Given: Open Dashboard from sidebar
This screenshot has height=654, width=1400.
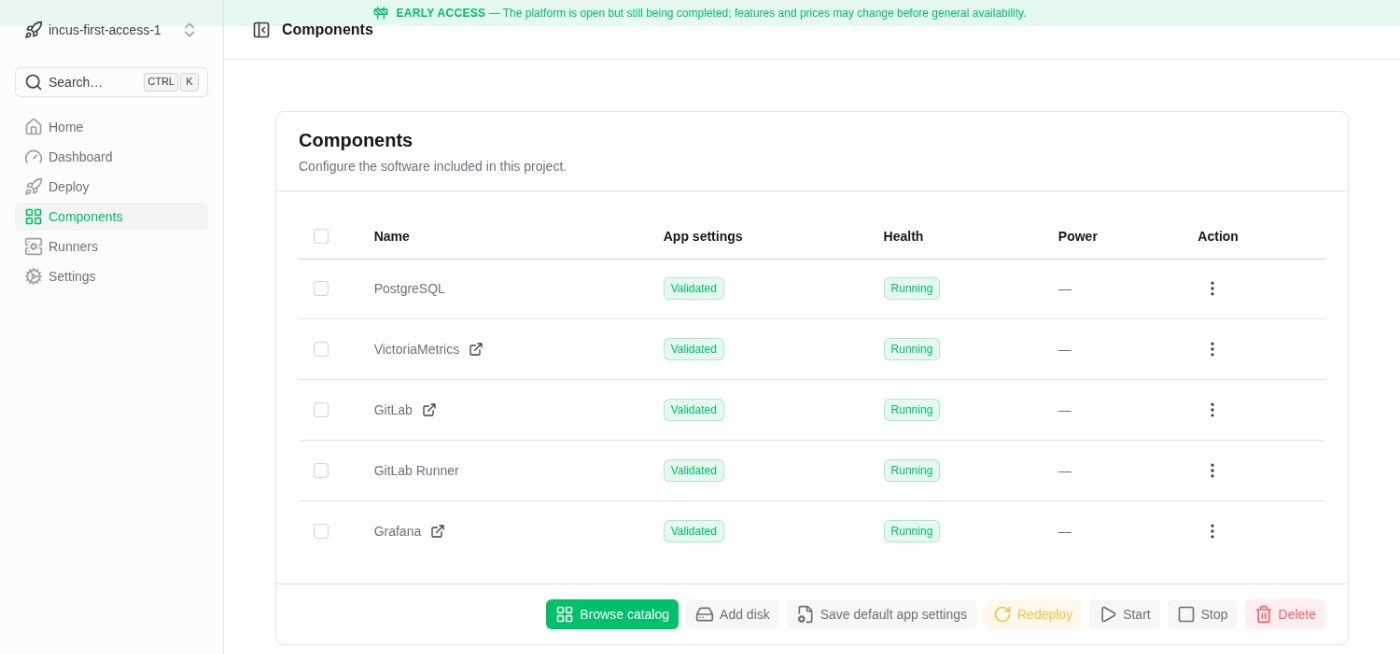Looking at the screenshot, I should pos(111,157).
